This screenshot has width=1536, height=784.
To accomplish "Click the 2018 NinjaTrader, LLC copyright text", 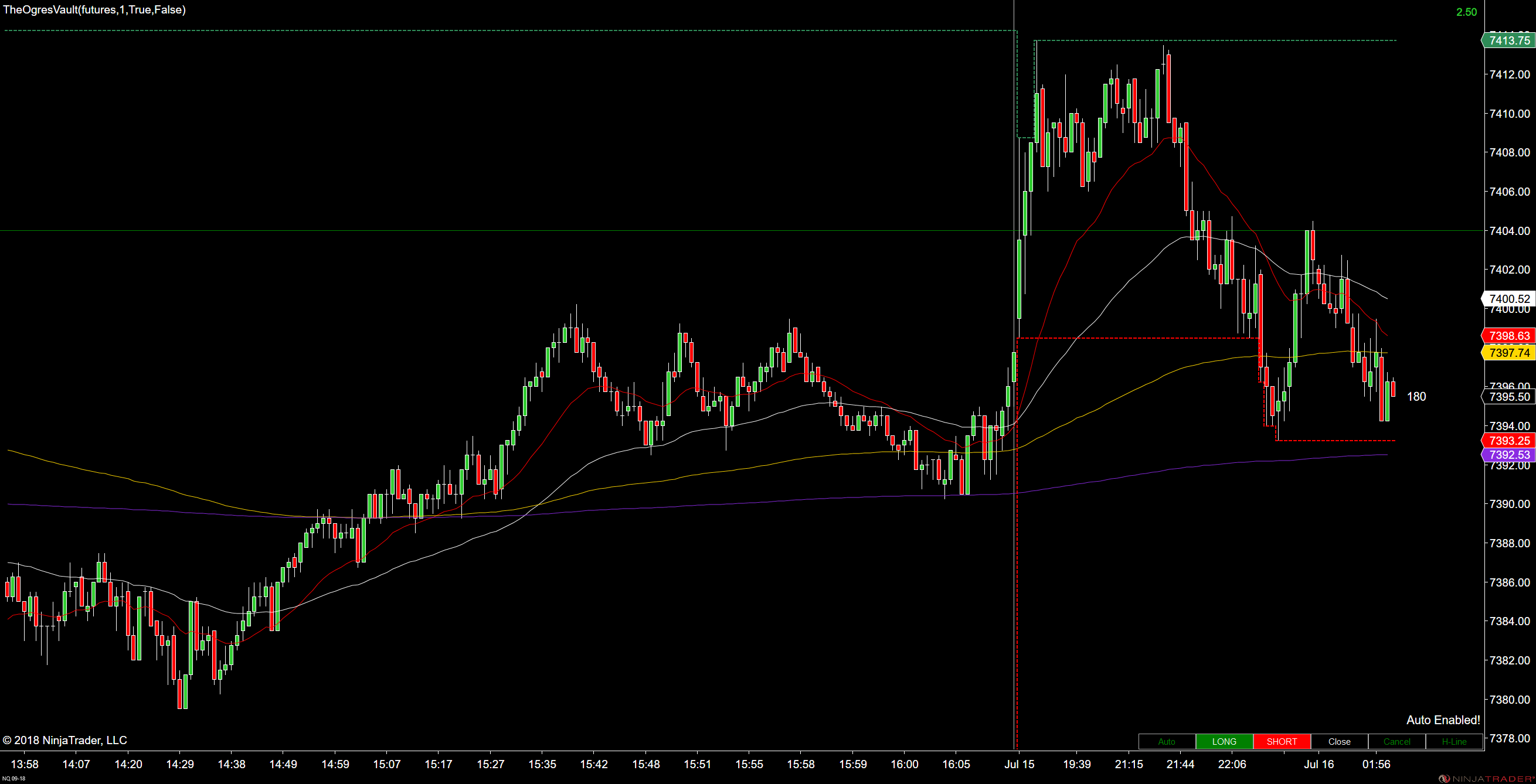I will pyautogui.click(x=65, y=741).
